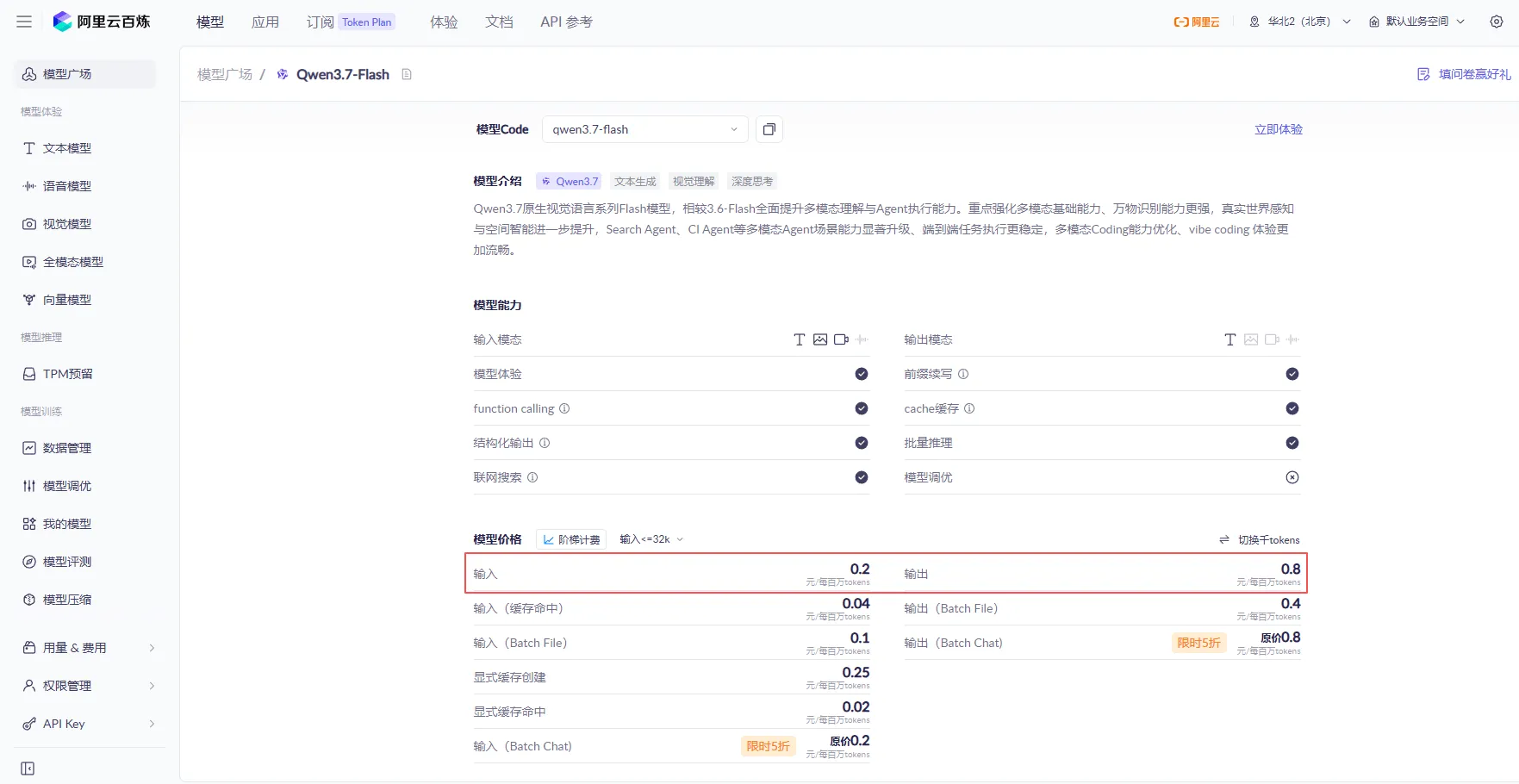Open the 文档 top navigation tab

[499, 22]
